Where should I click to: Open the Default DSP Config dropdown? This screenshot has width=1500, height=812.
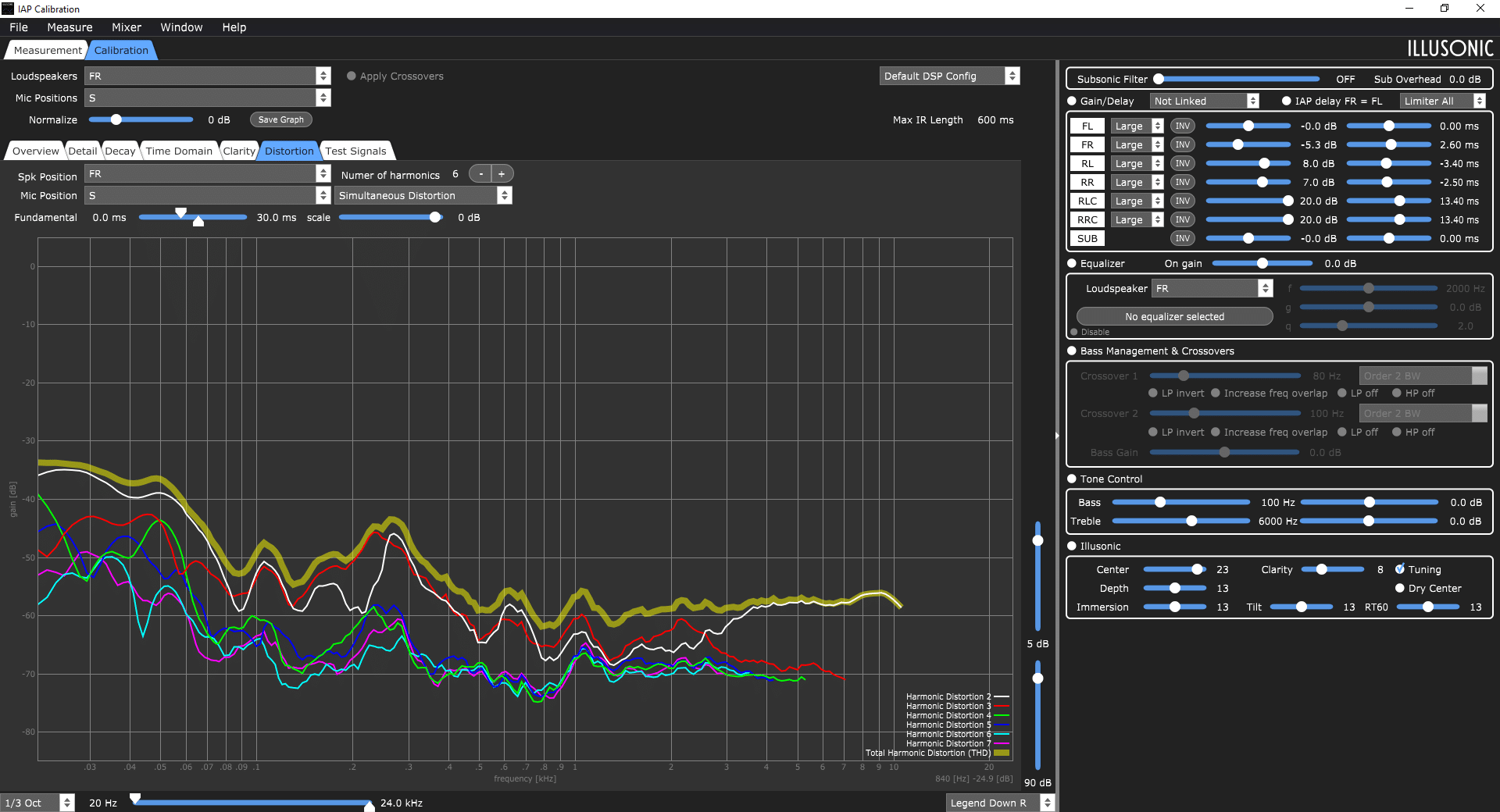tap(949, 76)
